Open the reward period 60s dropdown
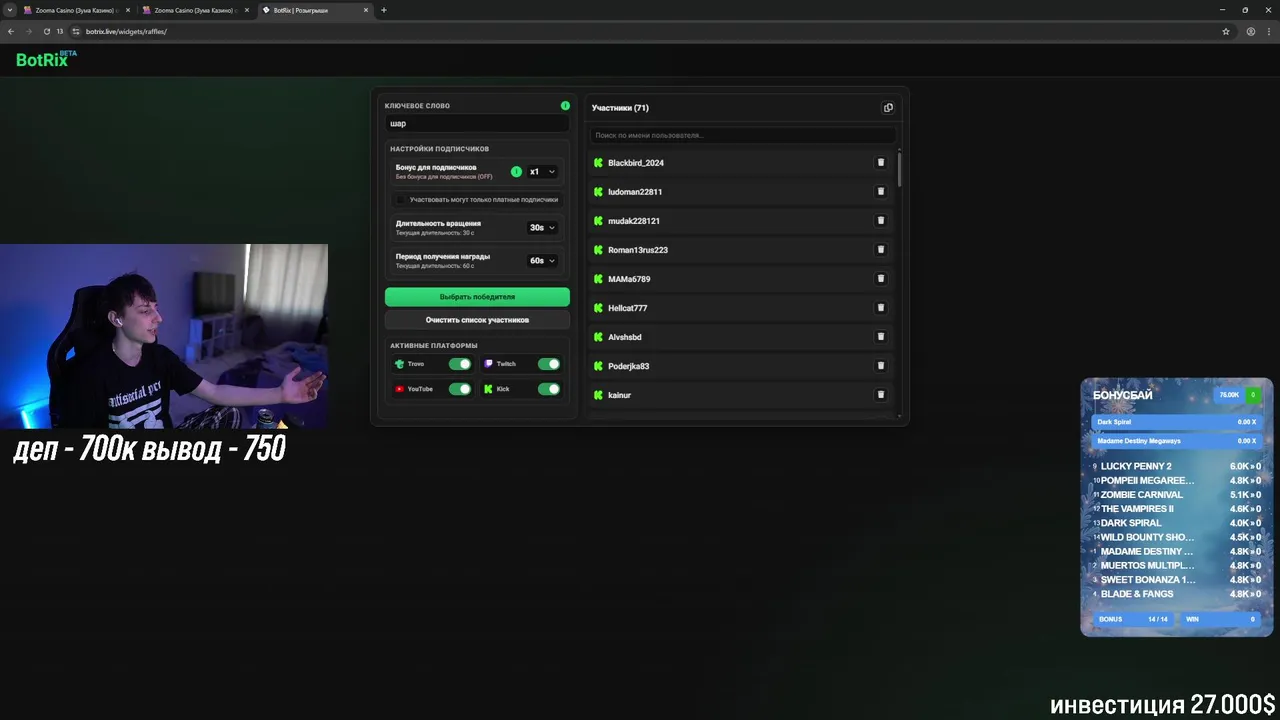 click(542, 260)
